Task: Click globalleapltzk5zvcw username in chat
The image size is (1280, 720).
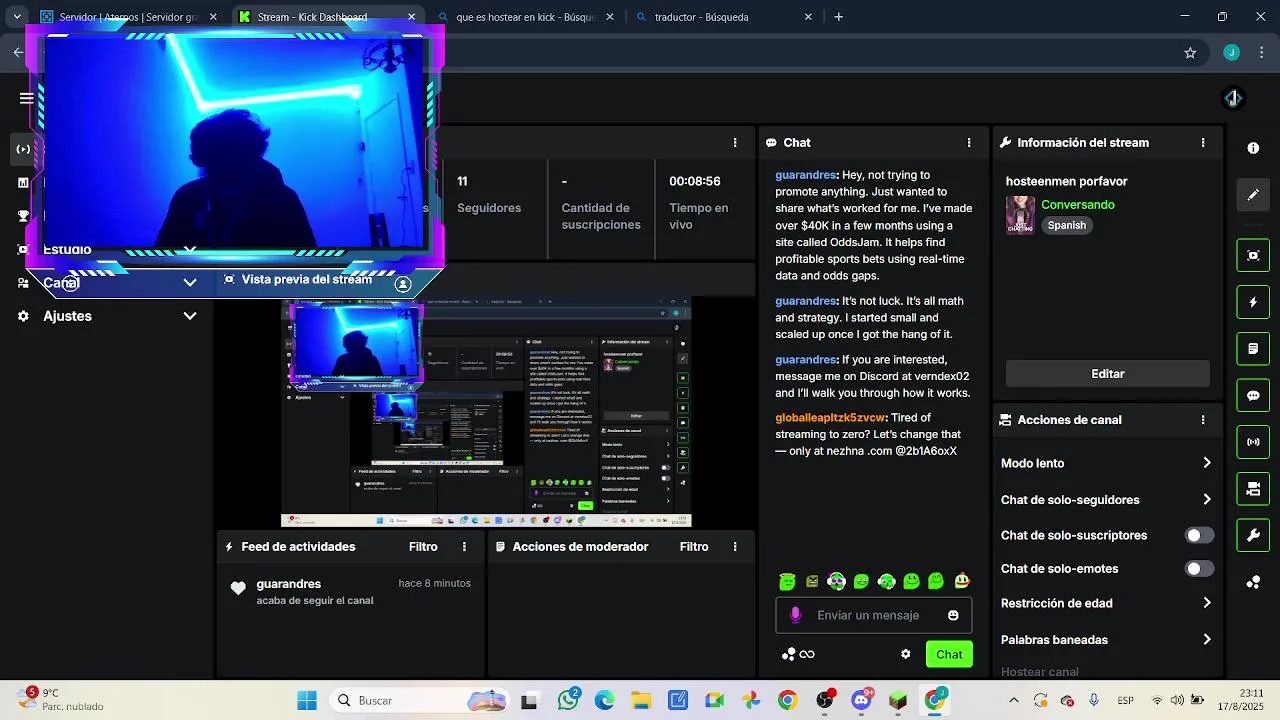Action: pos(830,418)
